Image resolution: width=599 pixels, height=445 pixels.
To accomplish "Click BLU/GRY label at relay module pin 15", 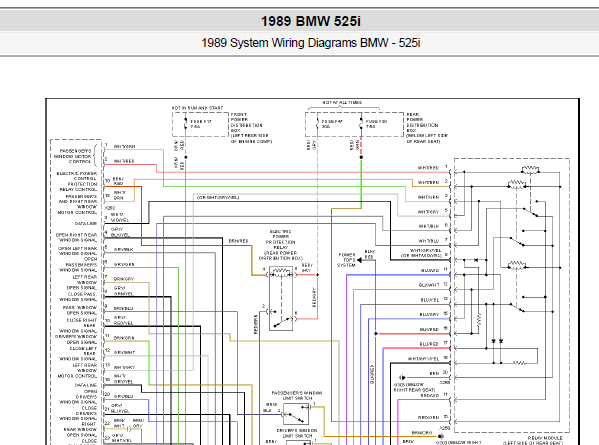I will tap(429, 314).
